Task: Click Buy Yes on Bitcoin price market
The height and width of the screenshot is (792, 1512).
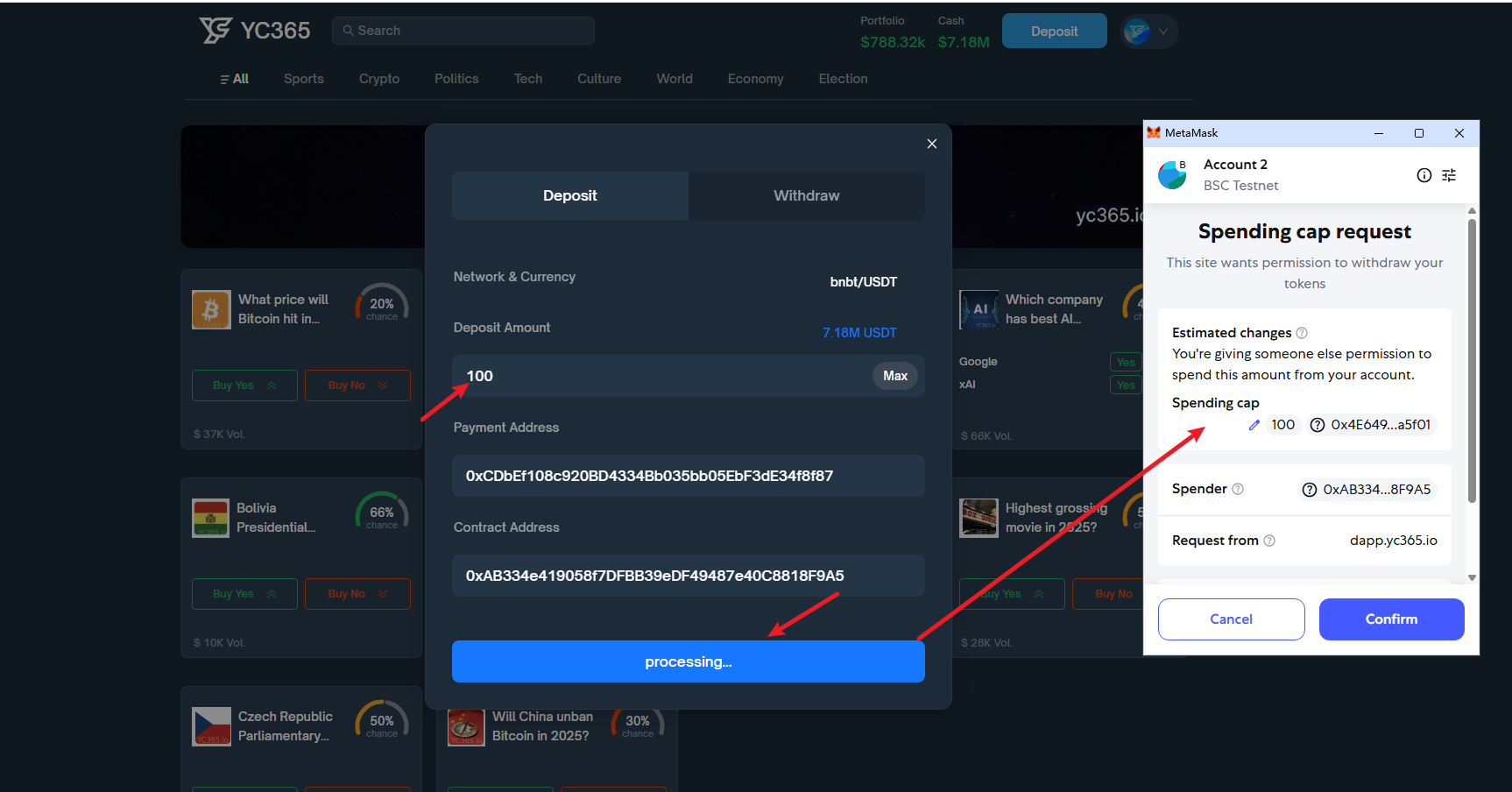Action: coord(244,385)
